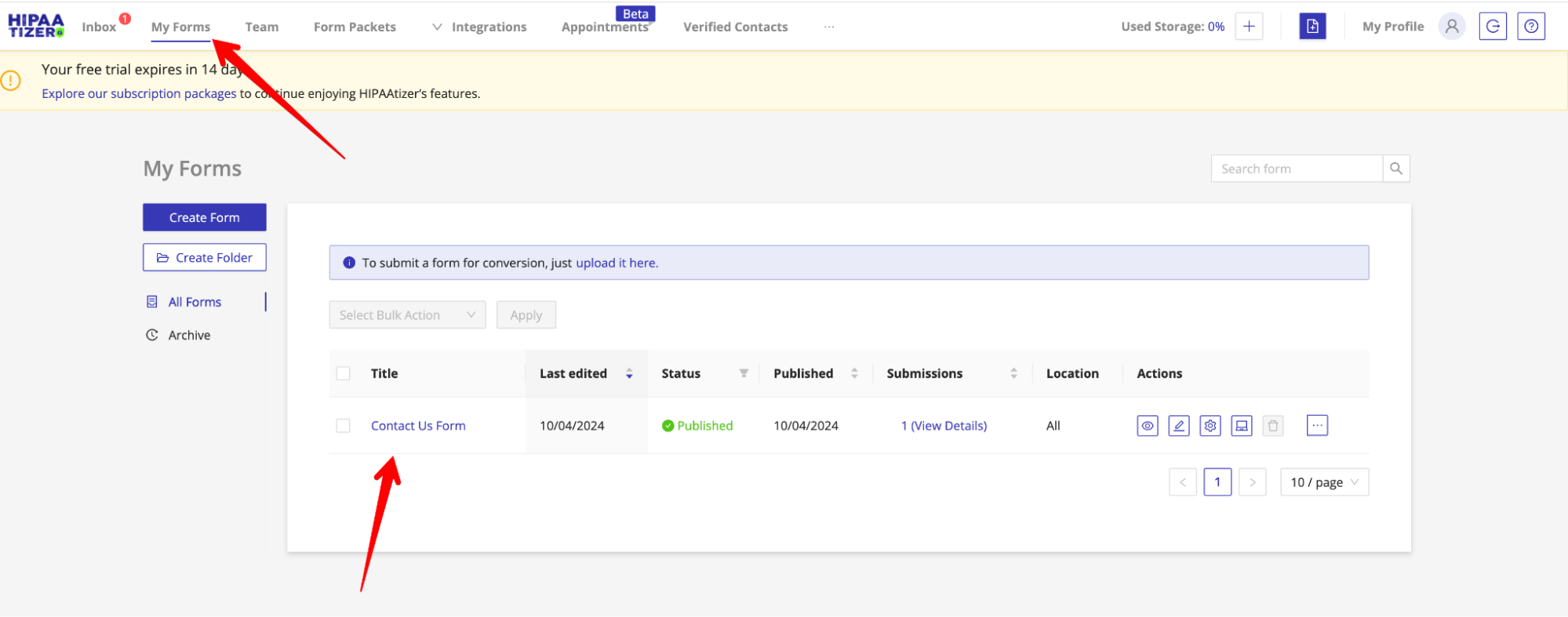
Task: Tick the checkbox for Contact Us Form
Action: coord(344,426)
